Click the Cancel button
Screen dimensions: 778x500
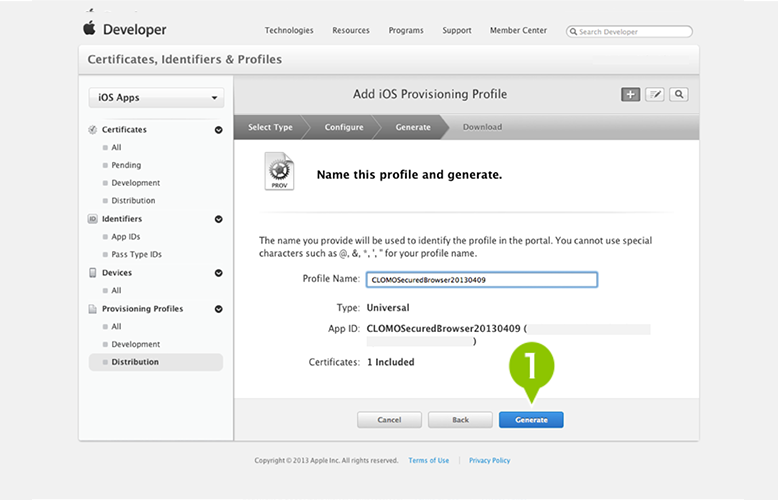click(389, 420)
